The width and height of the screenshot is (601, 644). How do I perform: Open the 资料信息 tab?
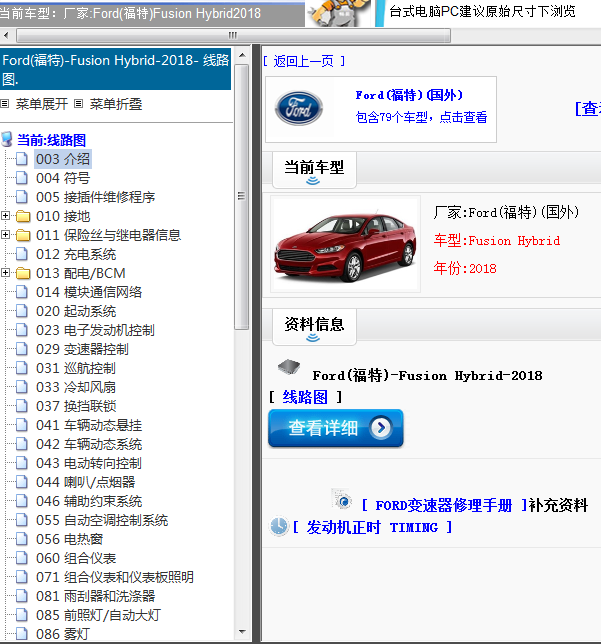click(x=314, y=327)
